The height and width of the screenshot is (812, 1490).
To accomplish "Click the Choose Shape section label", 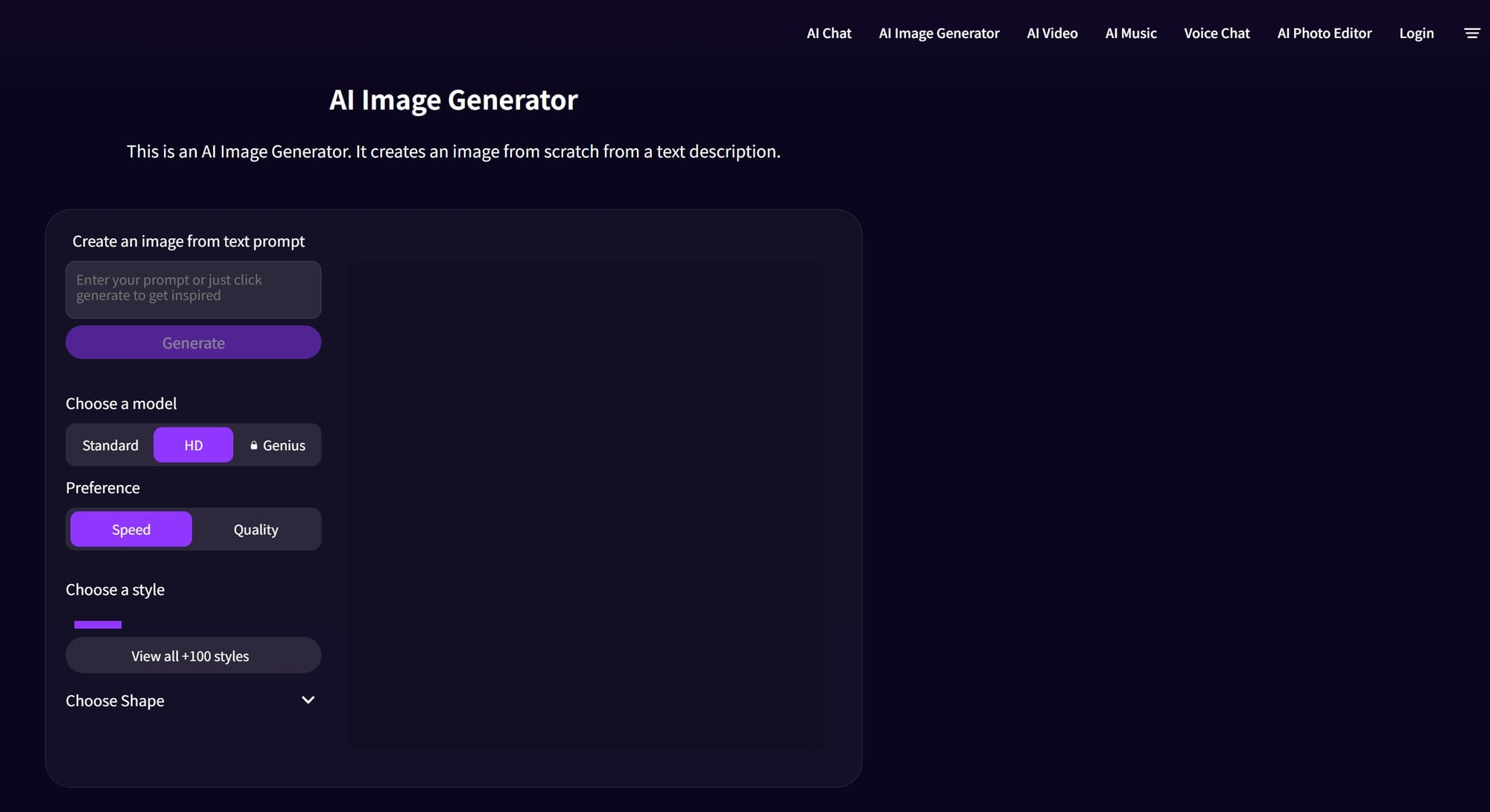I will [x=115, y=701].
